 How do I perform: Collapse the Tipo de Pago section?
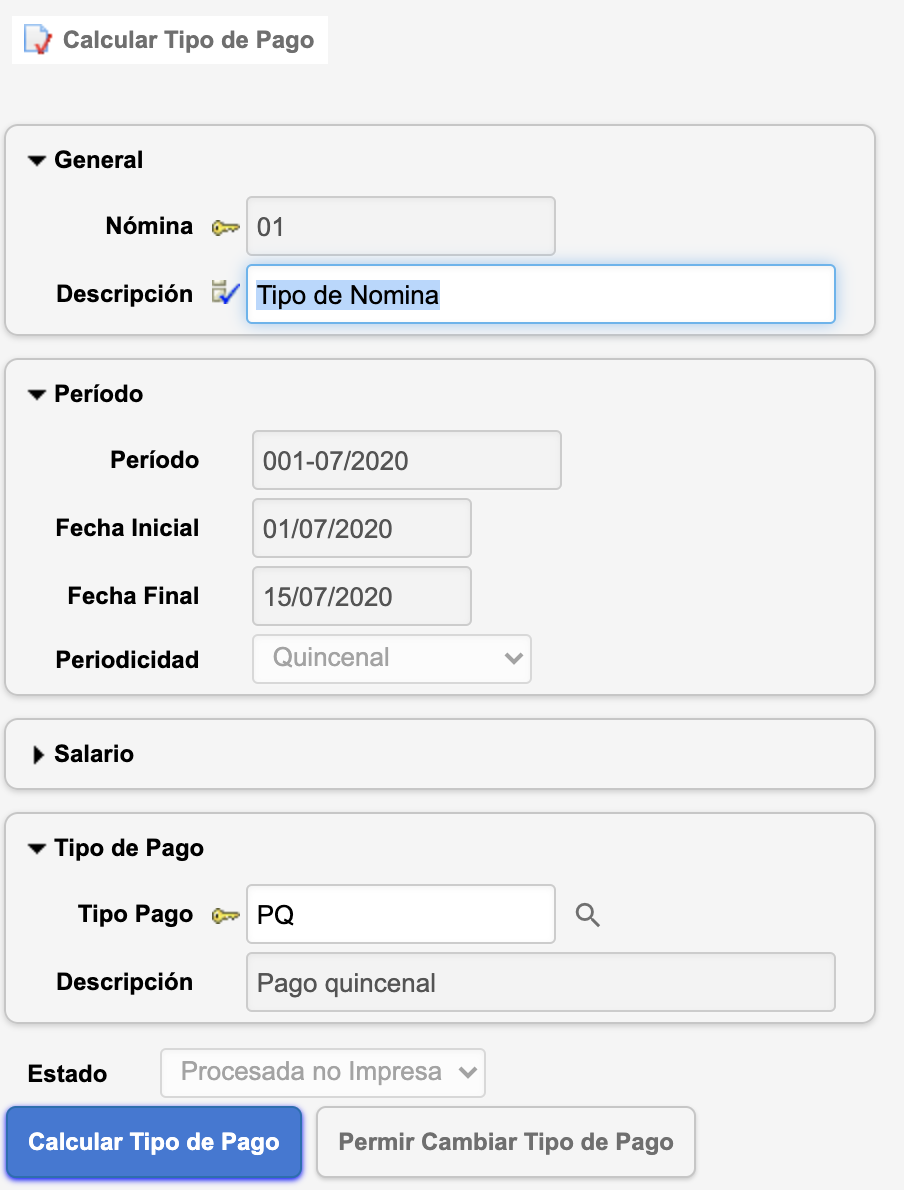click(38, 849)
